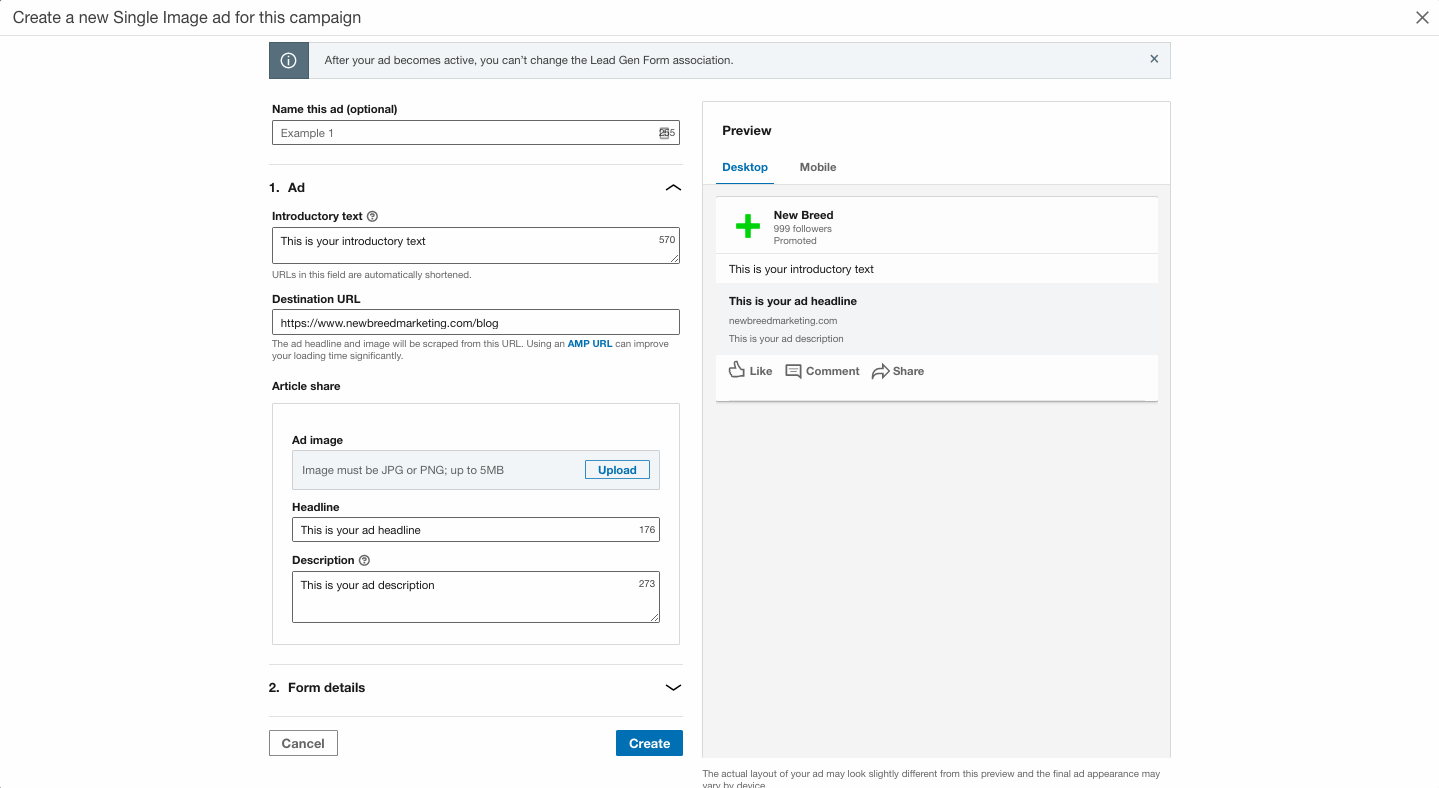
Task: Click the Create button
Action: coord(649,743)
